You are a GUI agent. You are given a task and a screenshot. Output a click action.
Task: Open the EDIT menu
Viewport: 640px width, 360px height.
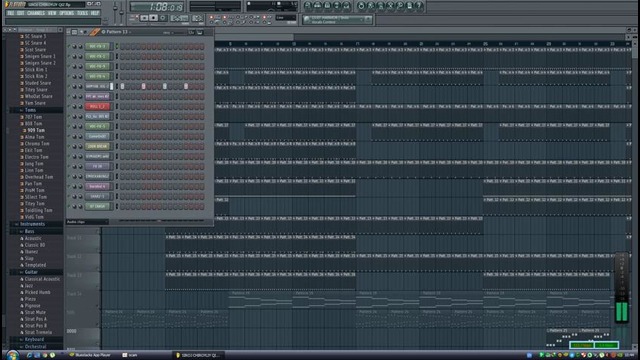coord(21,13)
